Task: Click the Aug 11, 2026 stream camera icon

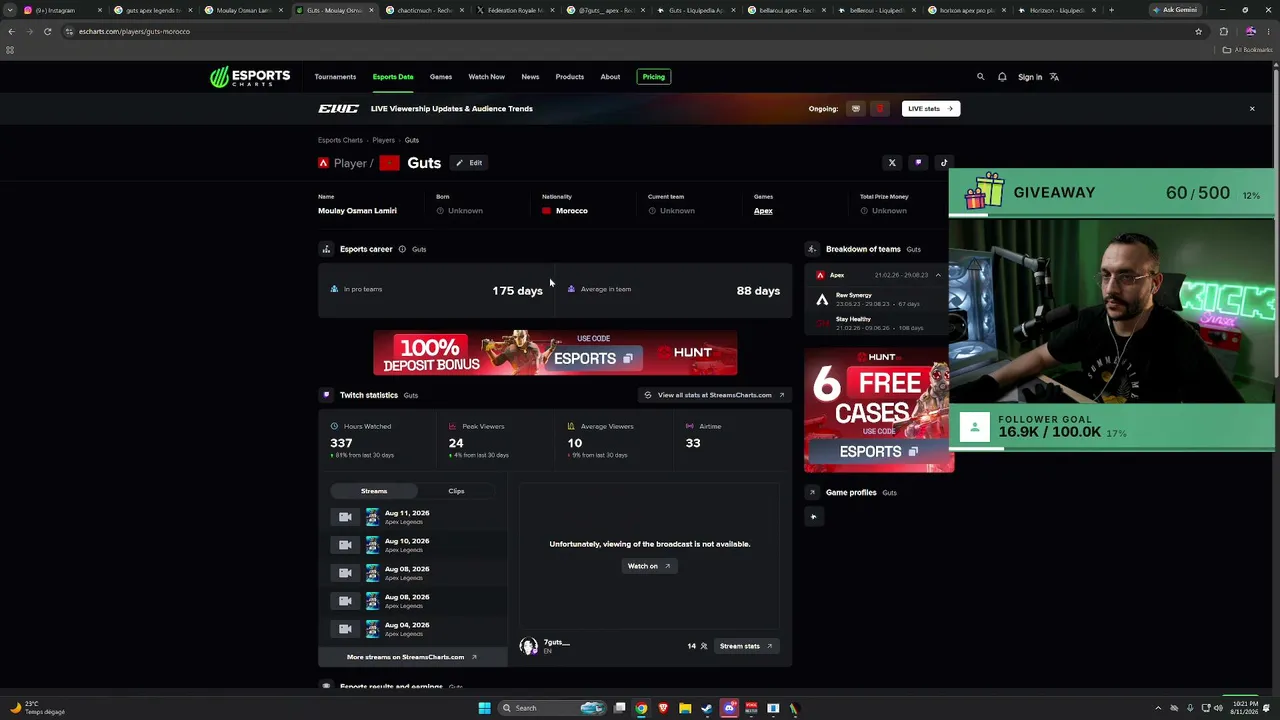Action: click(x=345, y=517)
